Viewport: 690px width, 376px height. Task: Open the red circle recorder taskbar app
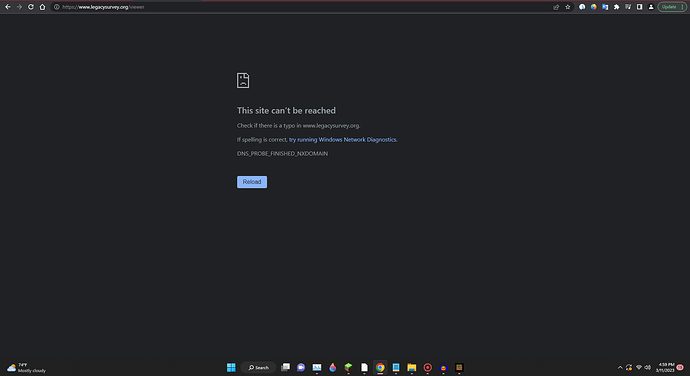click(427, 367)
